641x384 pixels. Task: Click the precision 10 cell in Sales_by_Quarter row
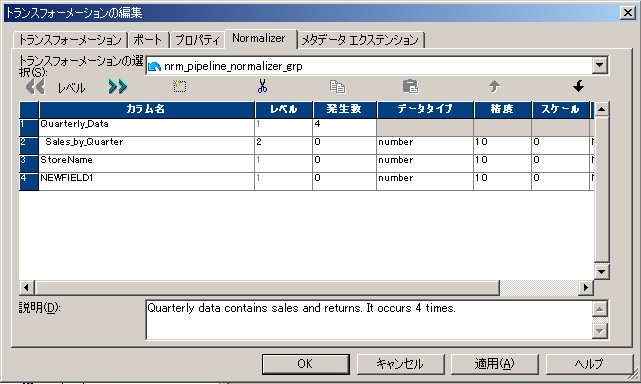(502, 145)
